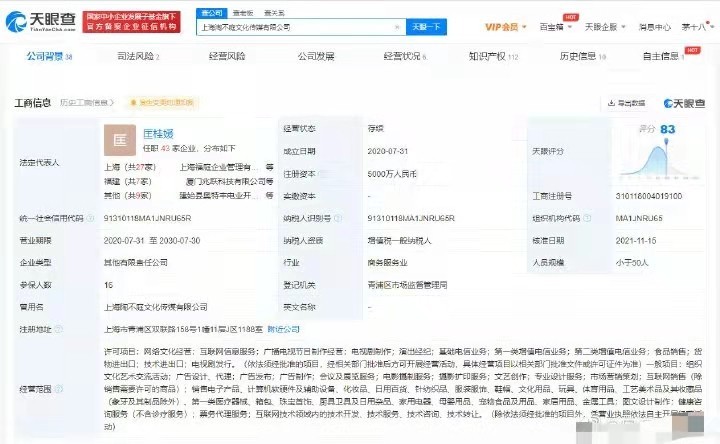Click the 工商信息 section heading
This screenshot has width=720, height=444.
pos(32,102)
